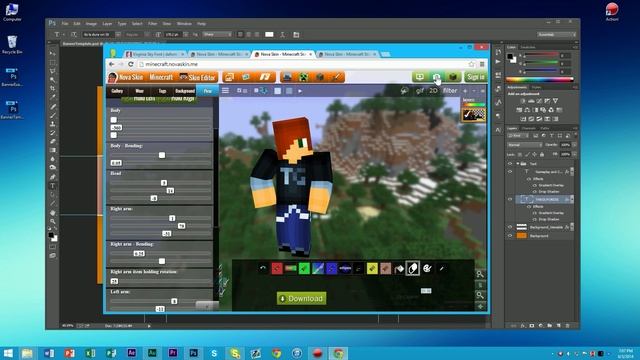Screen dimensions: 640x360
Task: Open the layer Opacity dropdown arrow
Action: click(x=574, y=145)
